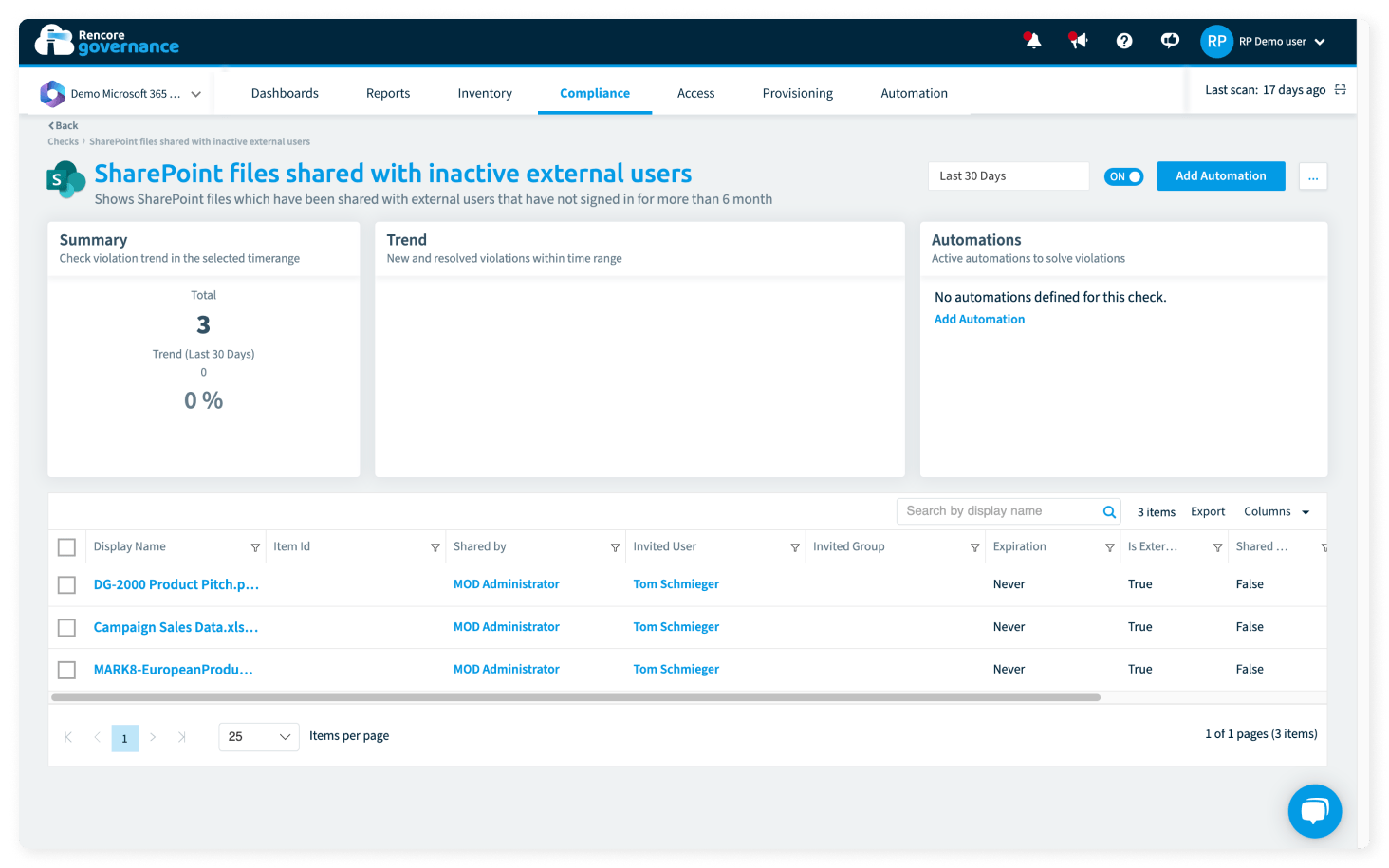Check the MARK8-EuropeanProdu row
The height and width of the screenshot is (868, 1389).
(66, 671)
